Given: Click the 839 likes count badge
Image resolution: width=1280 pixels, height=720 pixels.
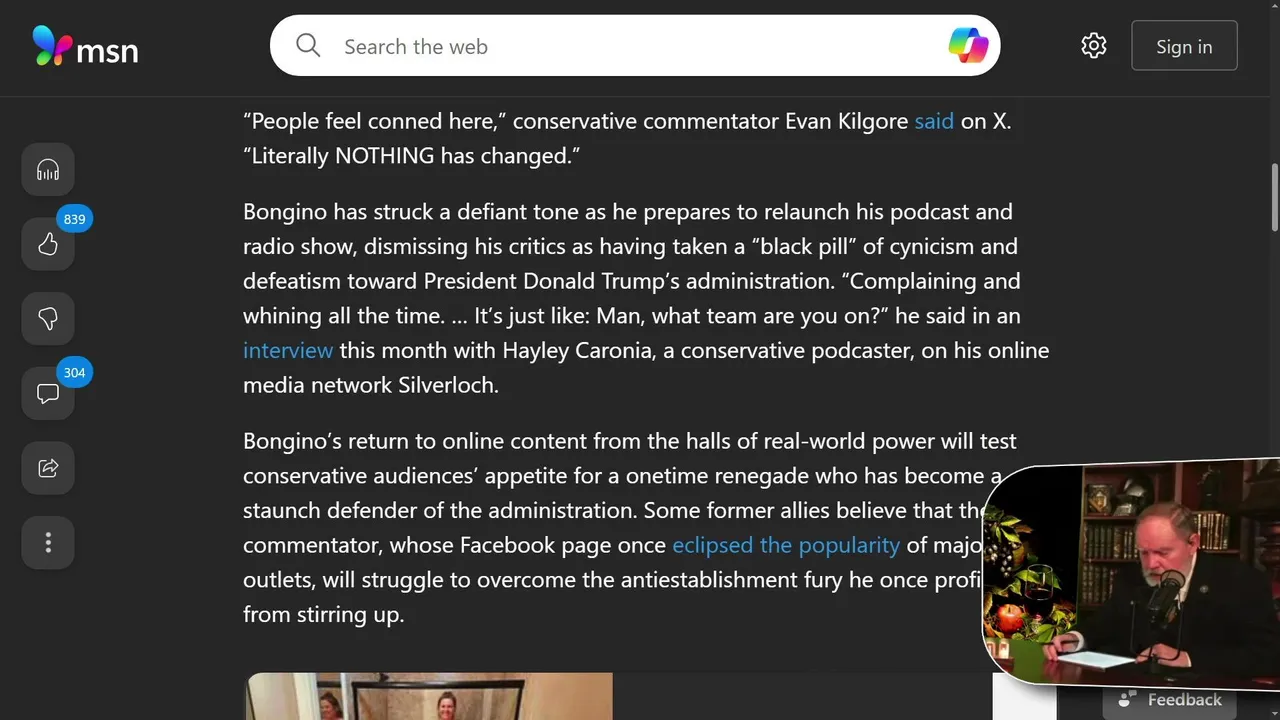Looking at the screenshot, I should coord(74,219).
